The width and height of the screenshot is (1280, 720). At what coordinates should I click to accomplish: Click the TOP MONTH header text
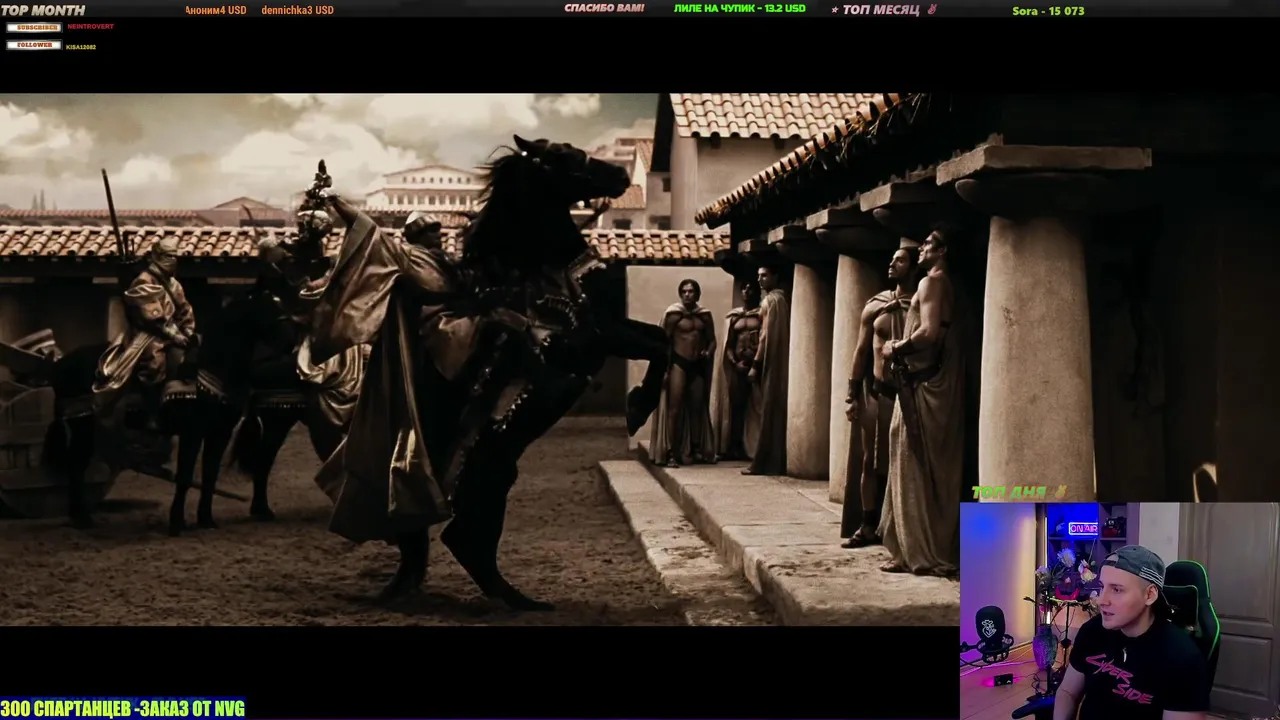[43, 10]
